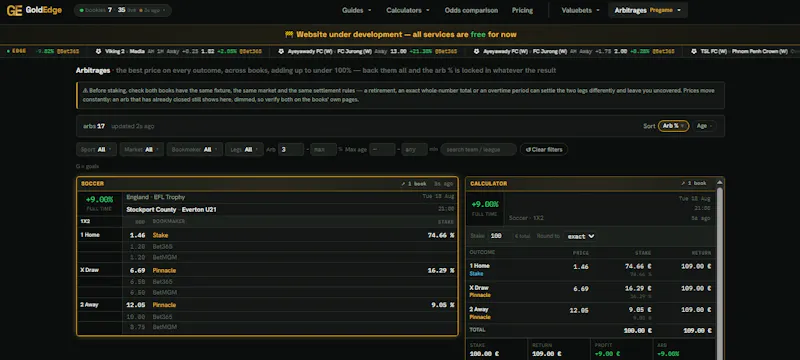Image resolution: width=800 pixels, height=360 pixels.
Task: Click the 6.69 odds for X Draw
Action: coord(138,270)
